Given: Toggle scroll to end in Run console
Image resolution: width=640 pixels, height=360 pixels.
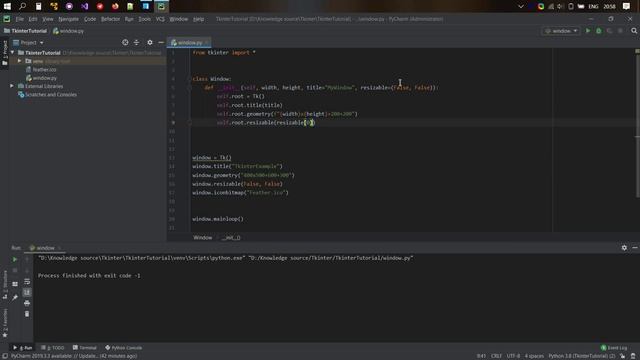Looking at the screenshot, I should (27, 293).
